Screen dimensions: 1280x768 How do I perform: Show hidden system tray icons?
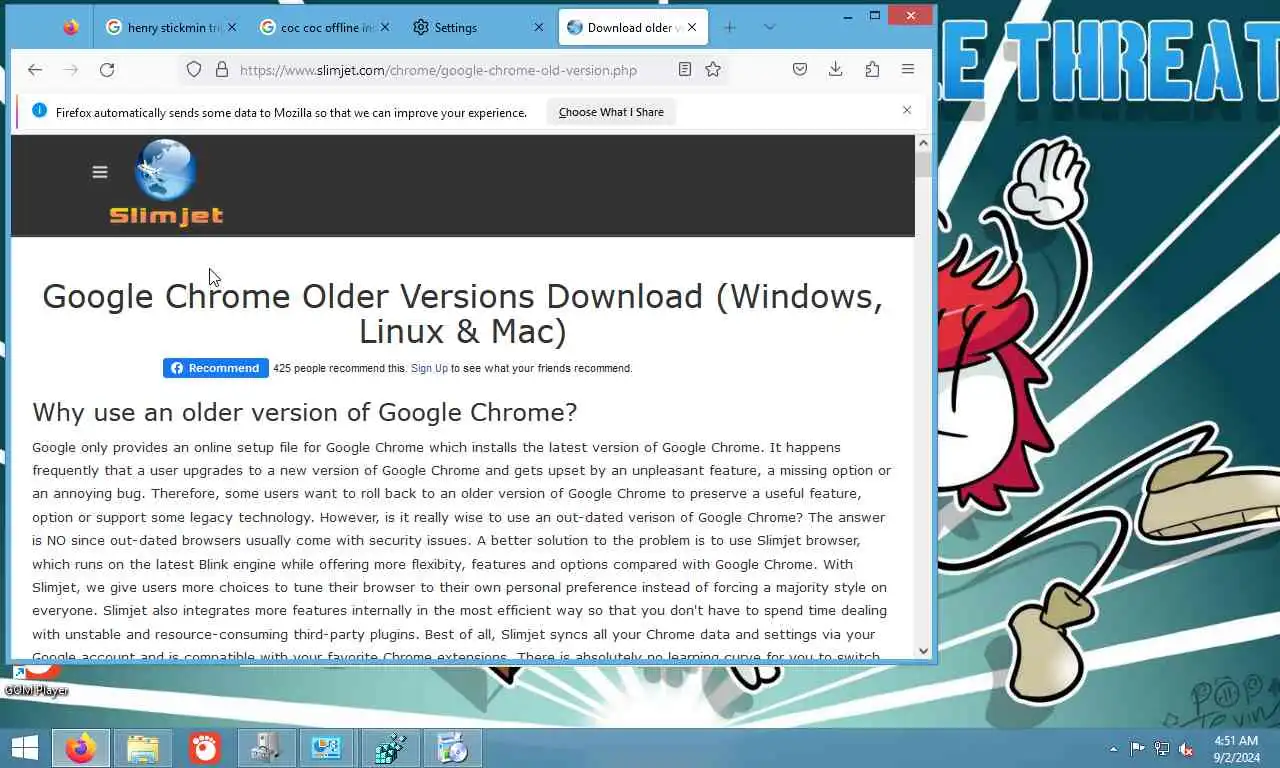coord(1113,749)
